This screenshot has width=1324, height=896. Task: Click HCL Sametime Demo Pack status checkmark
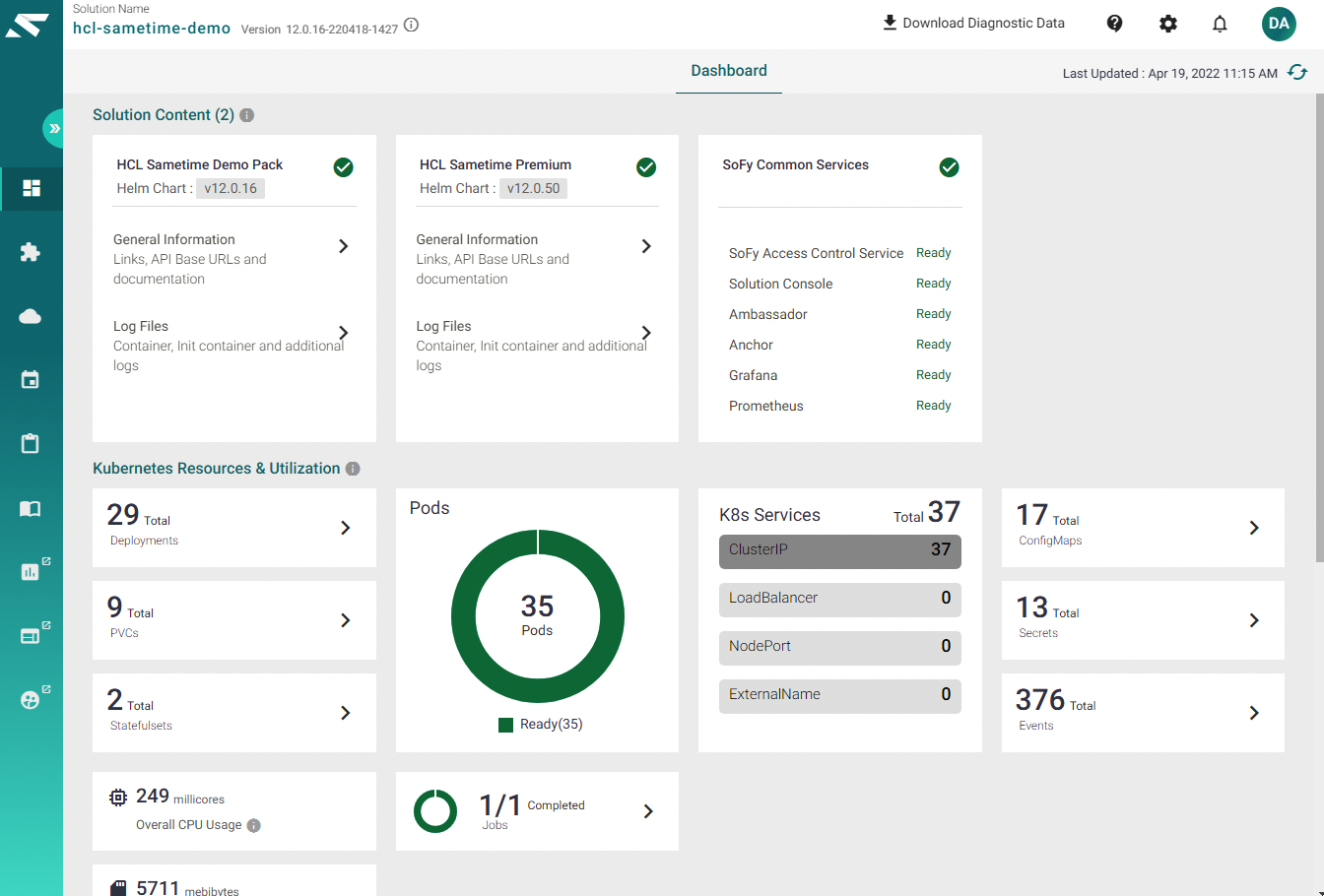pyautogui.click(x=343, y=167)
